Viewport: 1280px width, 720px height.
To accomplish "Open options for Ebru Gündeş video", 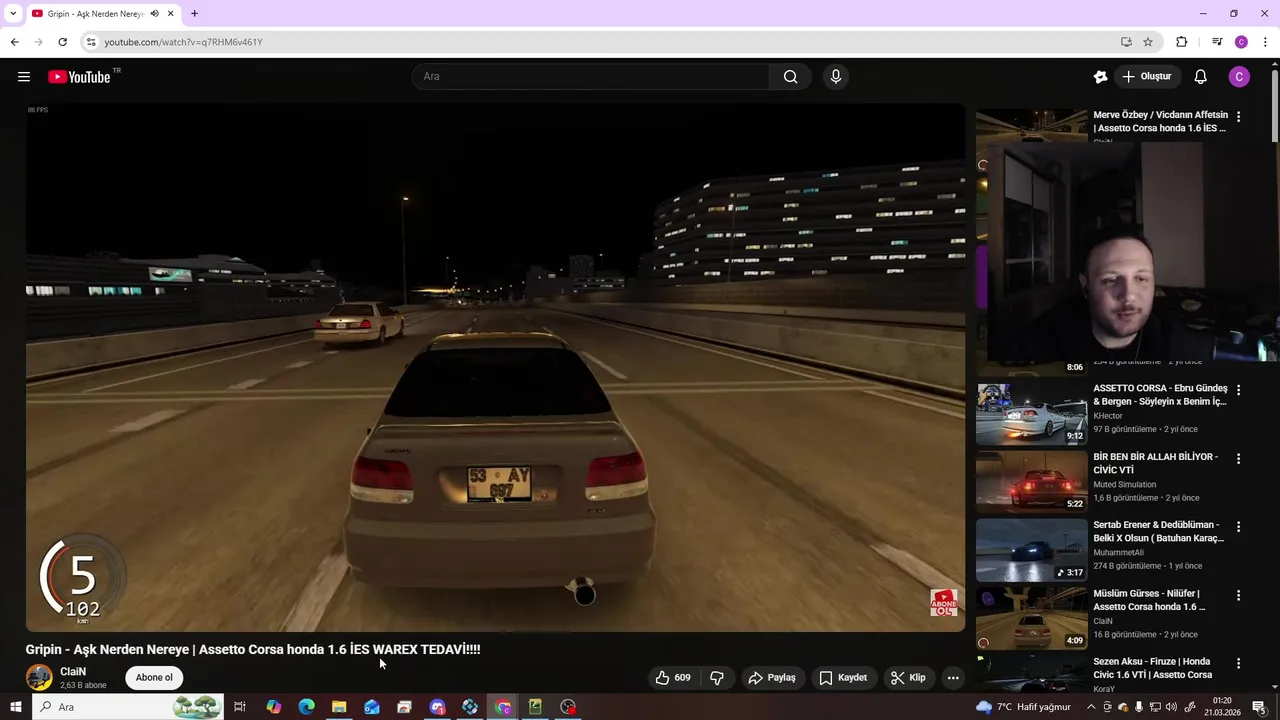I will click(1238, 390).
